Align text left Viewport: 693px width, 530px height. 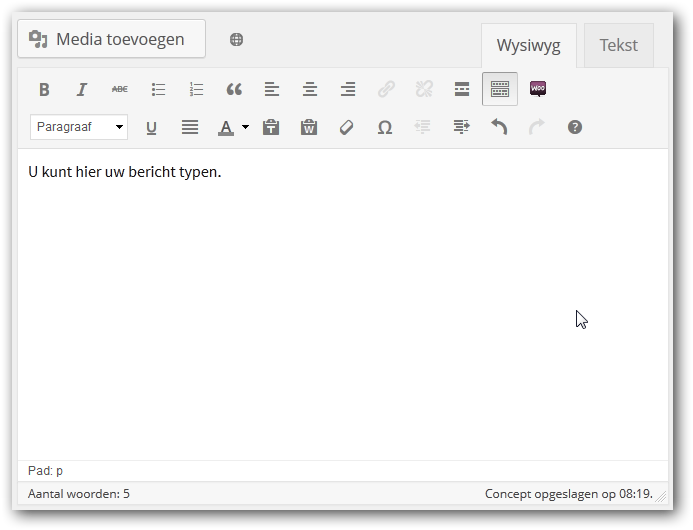coord(272,89)
